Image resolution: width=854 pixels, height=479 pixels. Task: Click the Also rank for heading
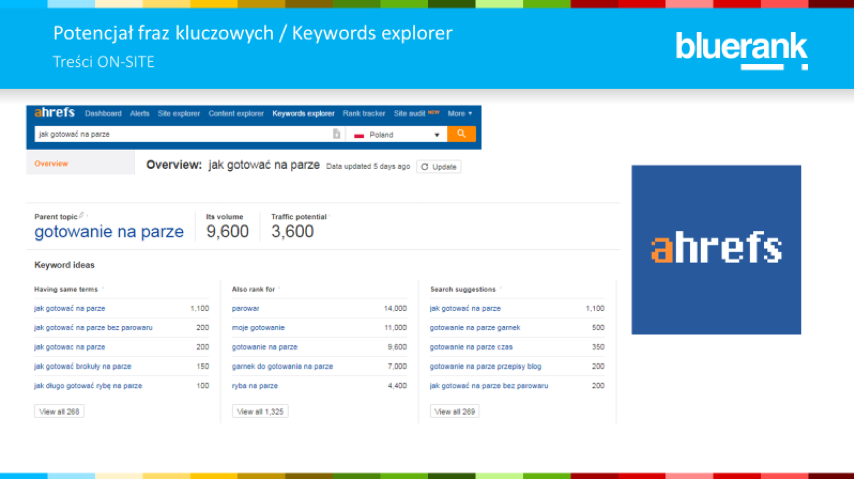(x=253, y=289)
